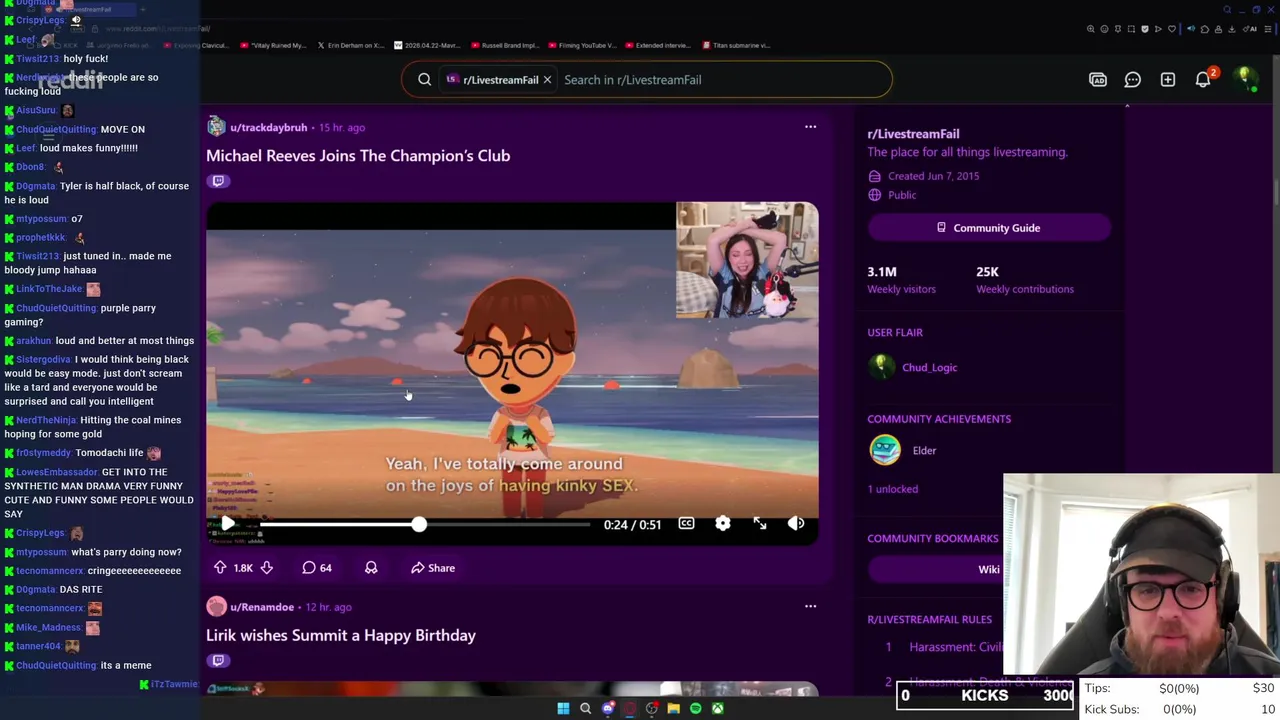Image resolution: width=1280 pixels, height=720 pixels.
Task: Focus the 'Search in r/LivestreamFail' input field
Action: click(x=720, y=80)
